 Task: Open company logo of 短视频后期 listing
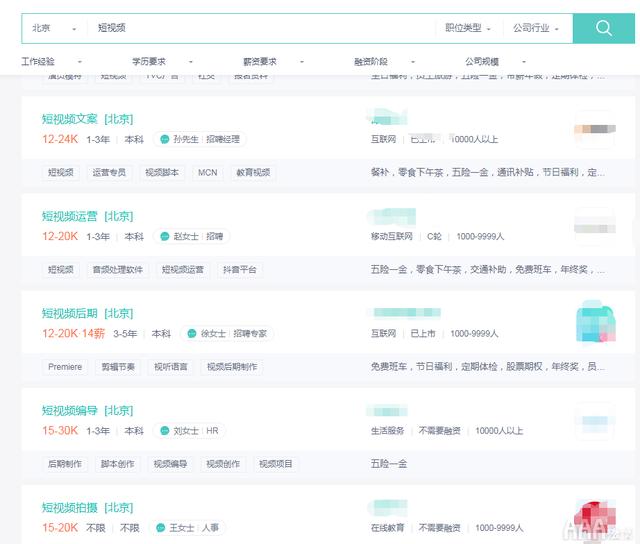[596, 322]
